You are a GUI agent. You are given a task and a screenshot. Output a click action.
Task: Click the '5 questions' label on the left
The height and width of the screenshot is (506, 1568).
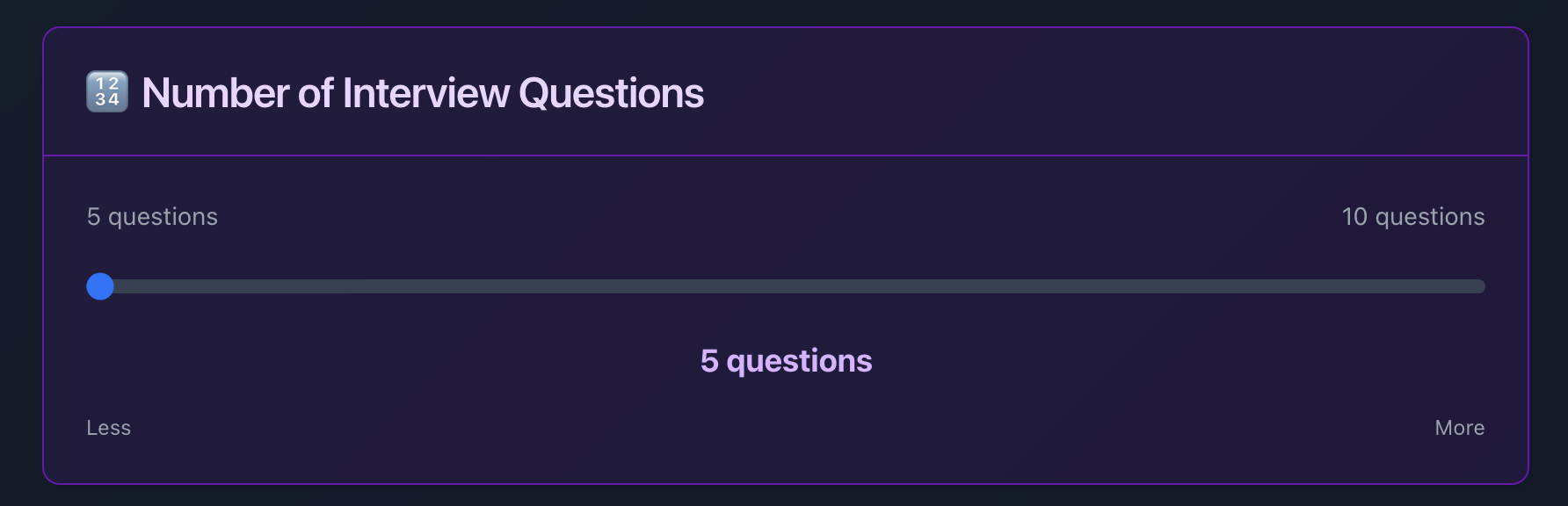tap(151, 216)
